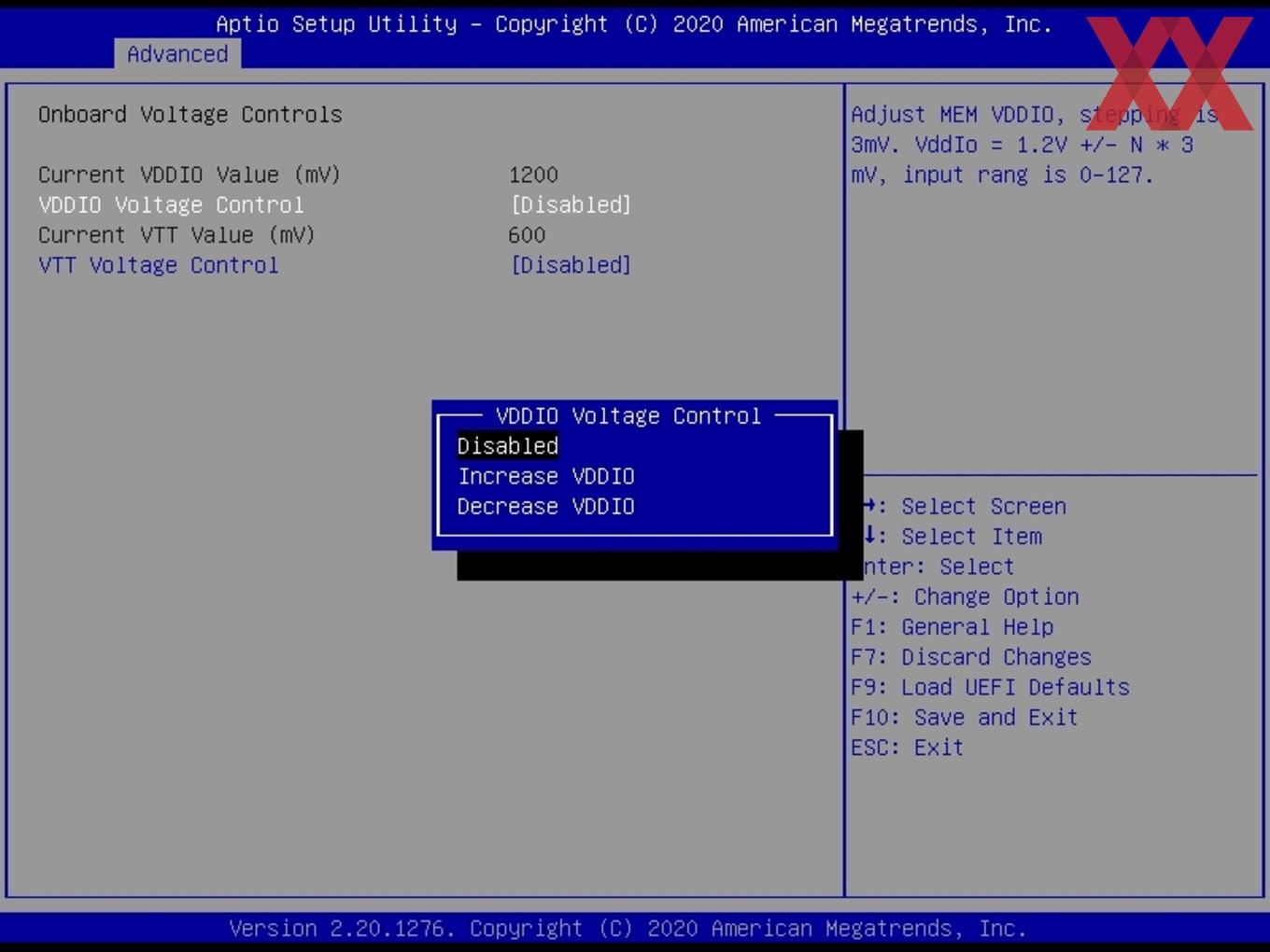Click Enter: Select key hint

[938, 567]
